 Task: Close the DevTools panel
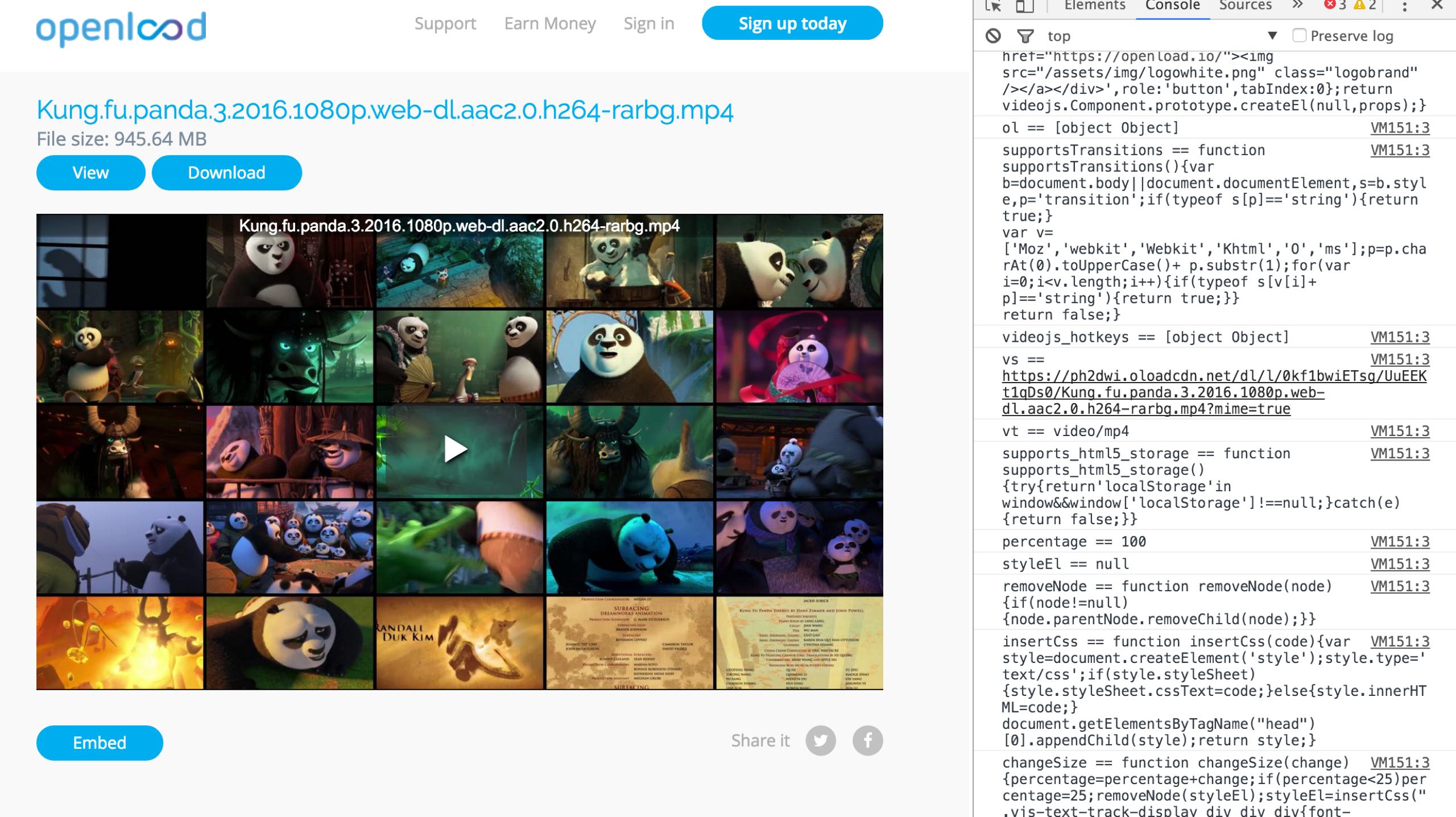(x=1437, y=5)
